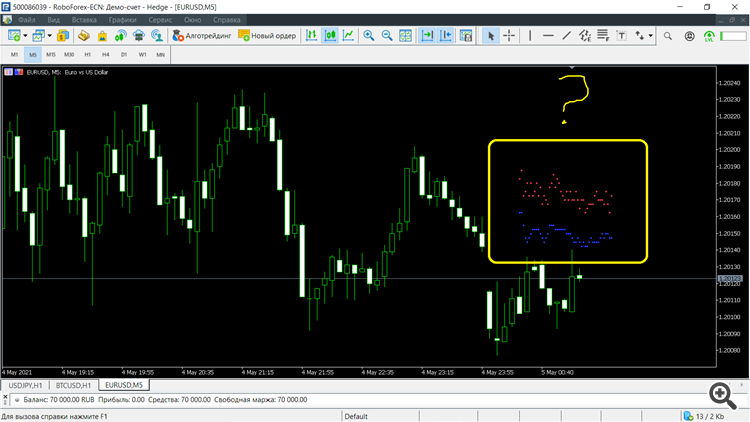
Task: Click the chart screenshot save icon
Action: [466, 35]
